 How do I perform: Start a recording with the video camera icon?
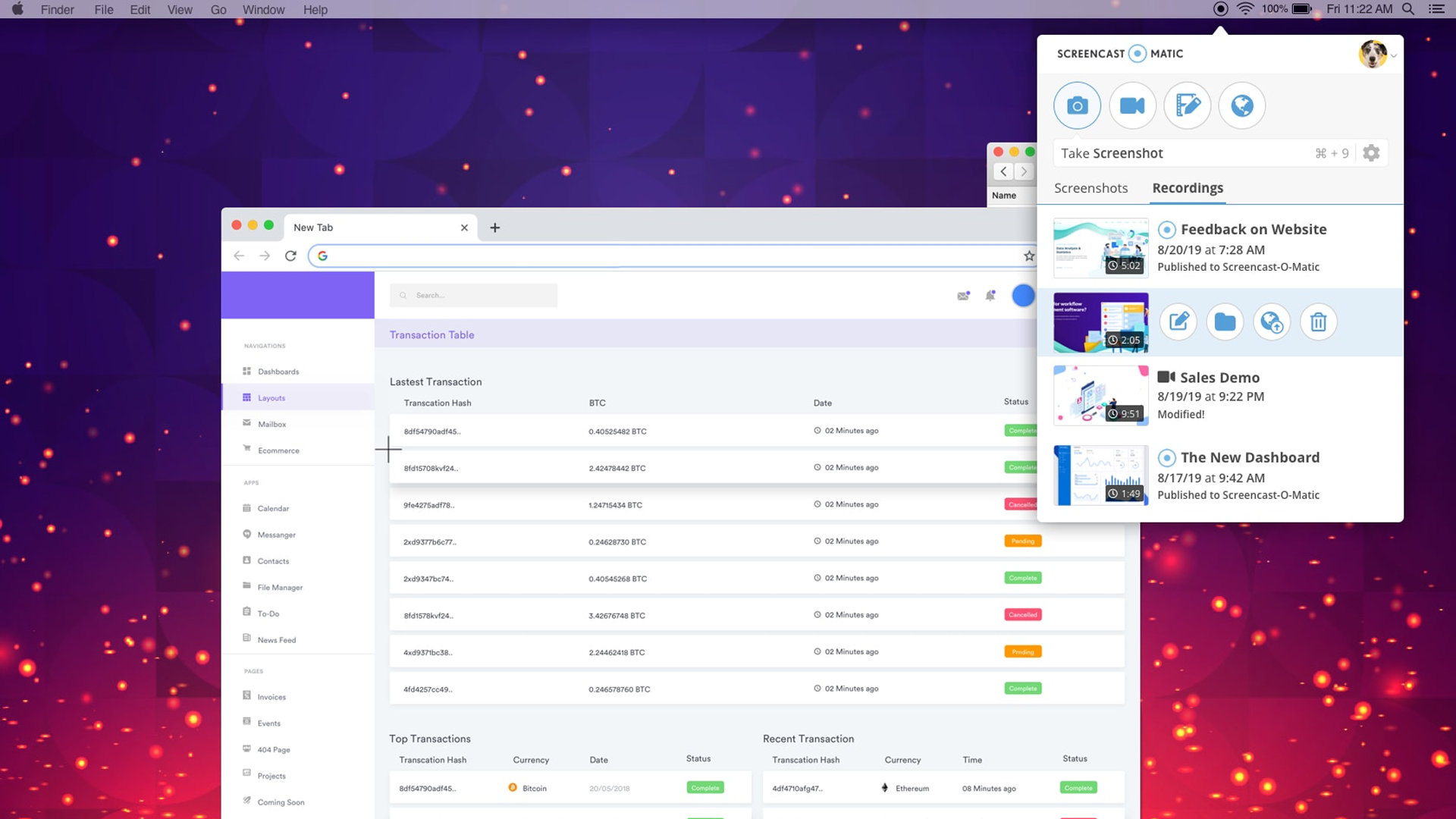click(1132, 105)
